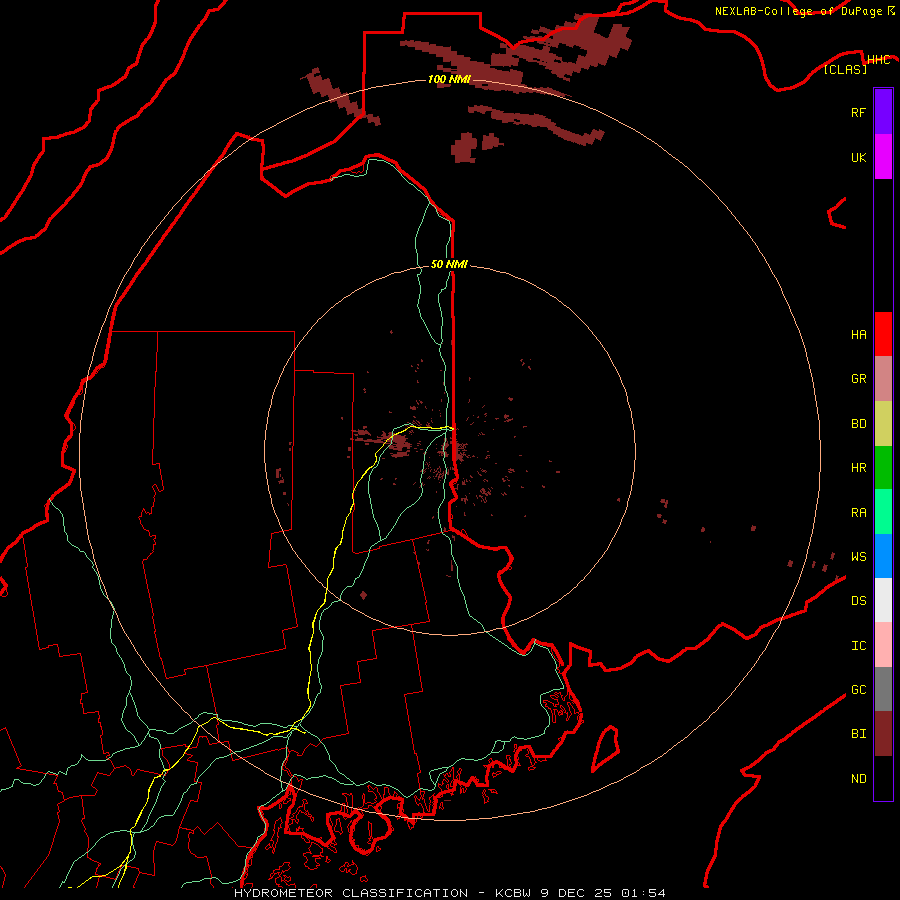900x900 pixels.
Task: Click the HA red legend swatch
Action: (x=883, y=334)
